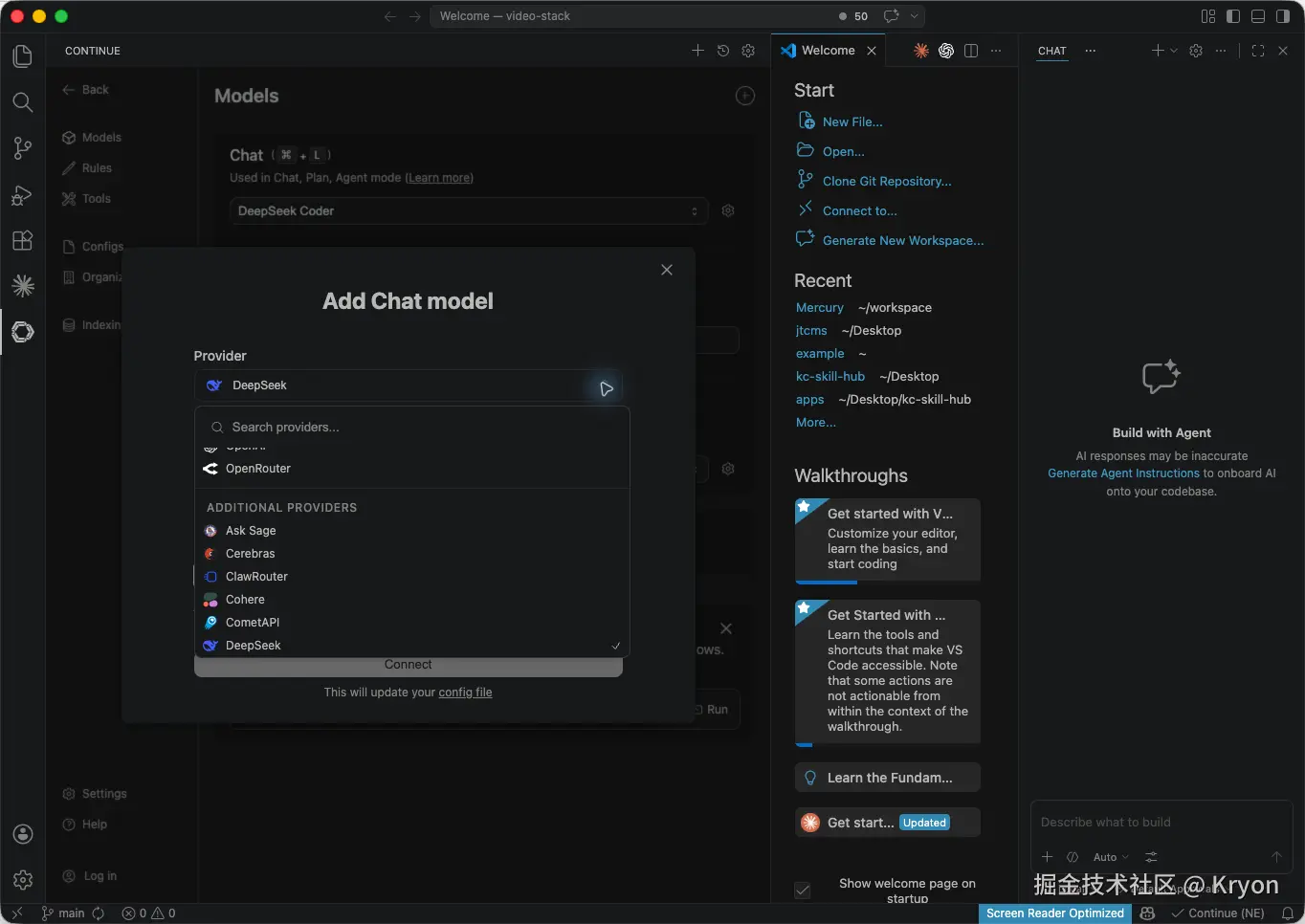Click Generate New Workspace... link
Screen dimensions: 1305x924
pyautogui.click(x=903, y=240)
